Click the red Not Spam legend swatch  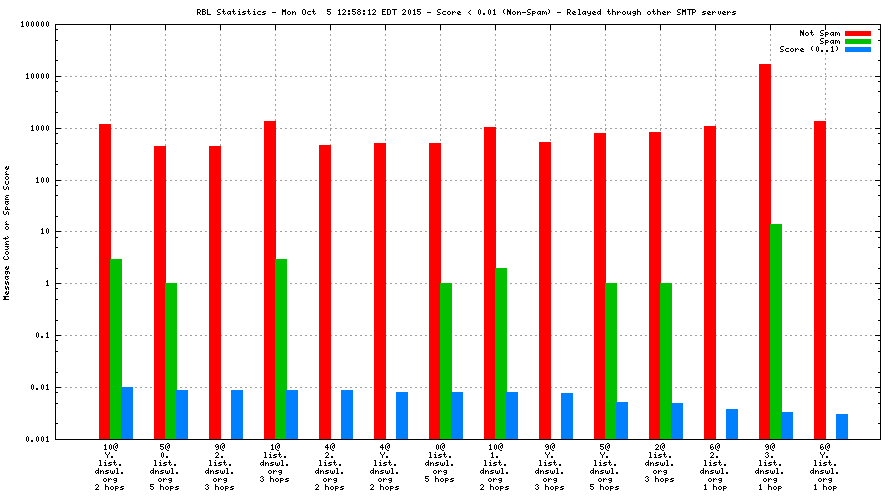(858, 33)
